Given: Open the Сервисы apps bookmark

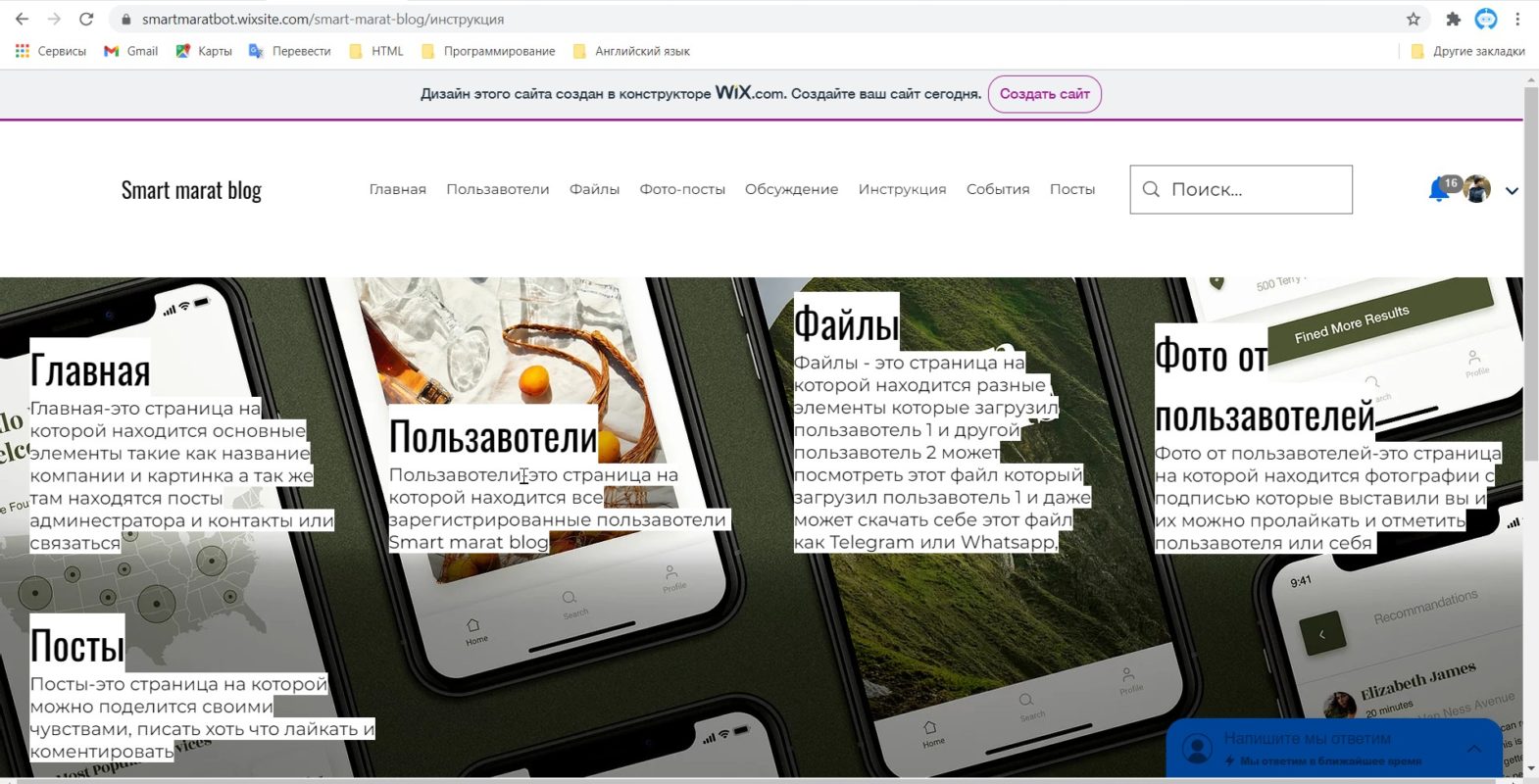Looking at the screenshot, I should (51, 51).
